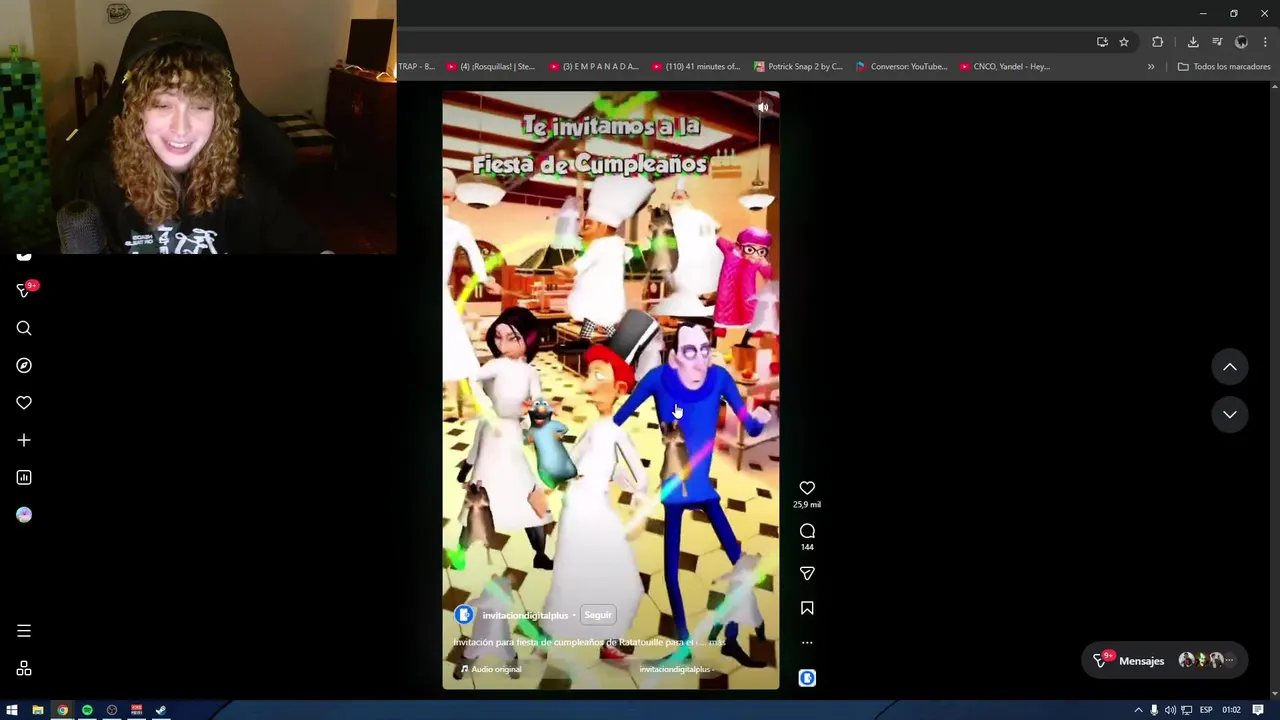The image size is (1280, 720).
Task: Go to the previous reel with the up arrow
Action: tap(1230, 367)
